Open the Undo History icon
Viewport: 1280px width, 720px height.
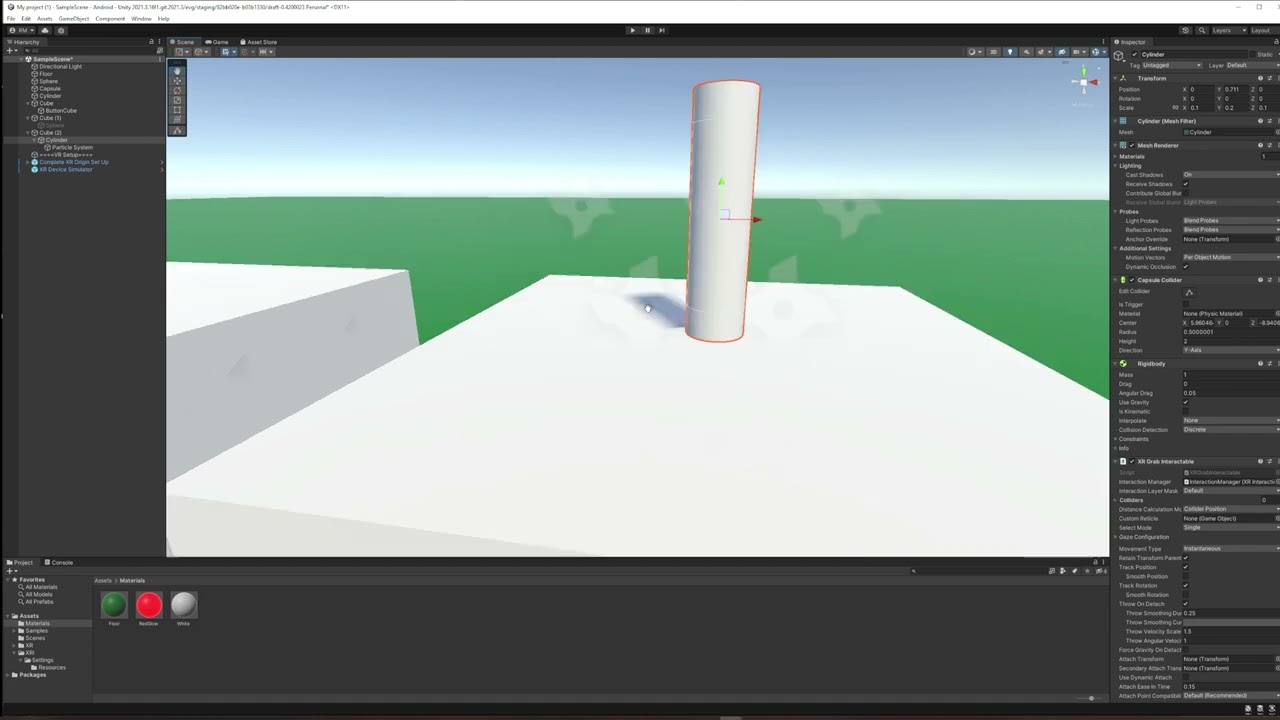[1185, 30]
